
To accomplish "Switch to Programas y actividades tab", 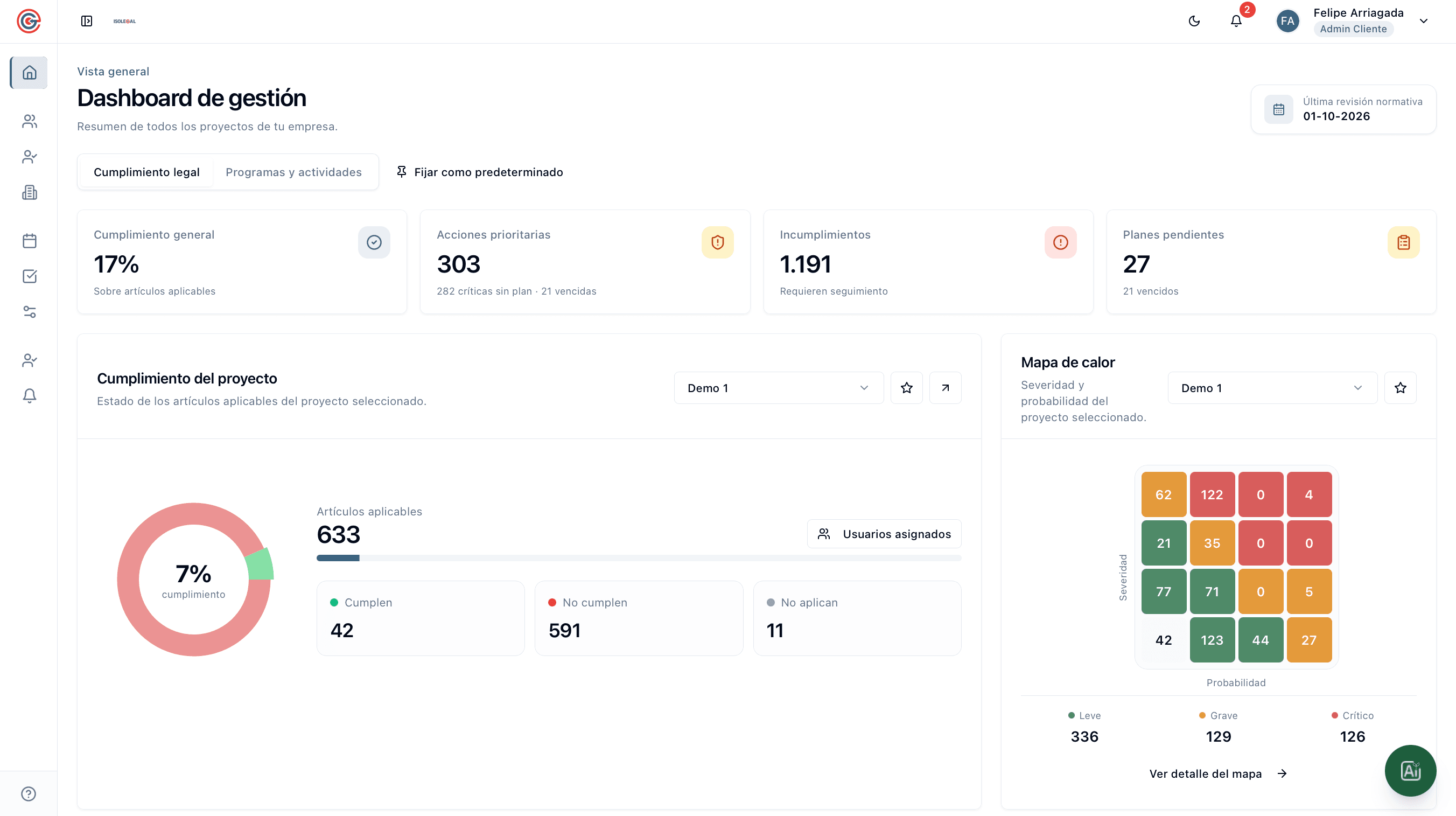I will [x=293, y=172].
